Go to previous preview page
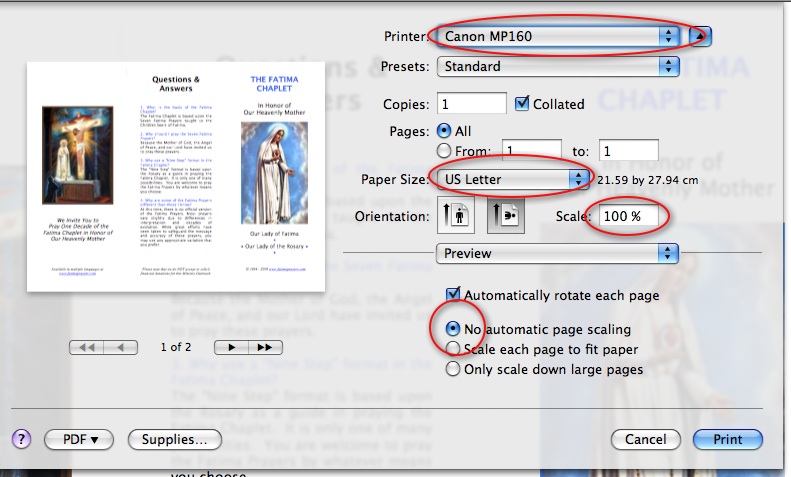791x477 pixels. coord(121,347)
